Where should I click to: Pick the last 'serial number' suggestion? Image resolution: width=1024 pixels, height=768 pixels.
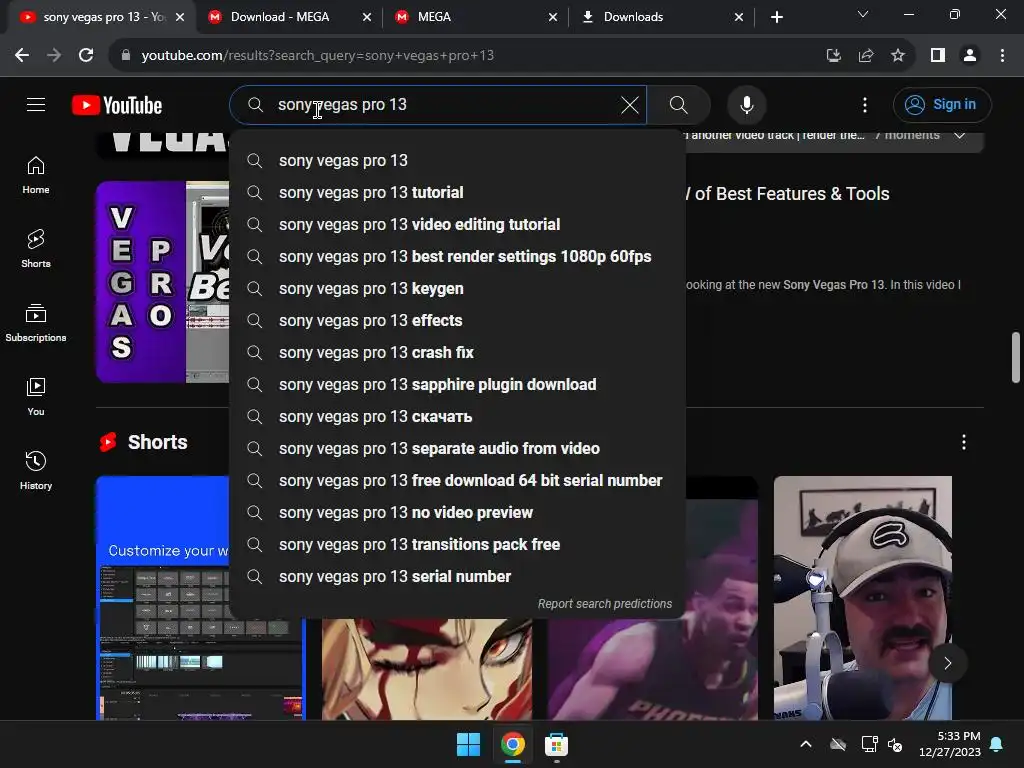coord(457,577)
